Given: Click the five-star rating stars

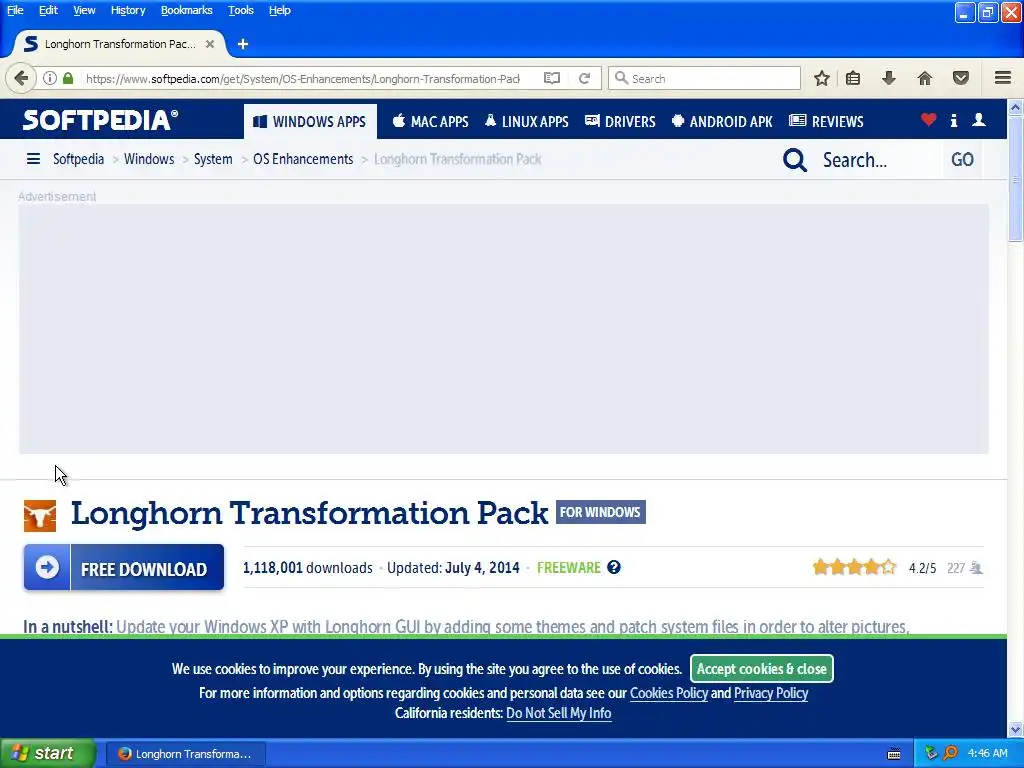Looking at the screenshot, I should pyautogui.click(x=854, y=567).
